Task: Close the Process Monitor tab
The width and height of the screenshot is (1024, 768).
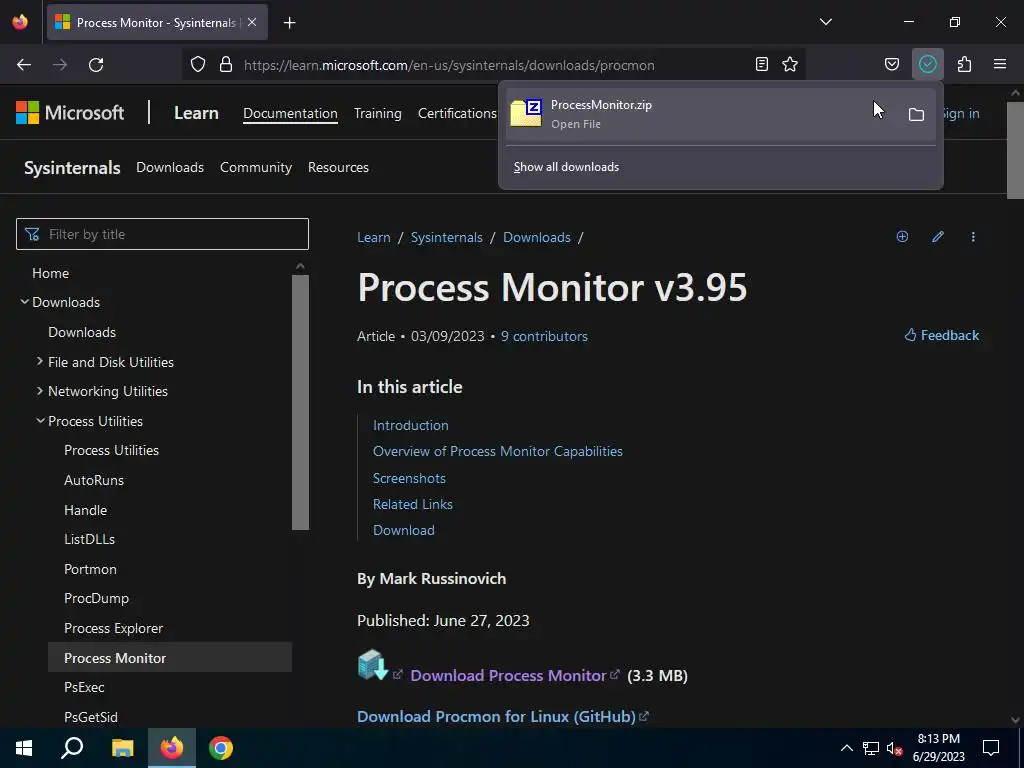Action: point(252,23)
